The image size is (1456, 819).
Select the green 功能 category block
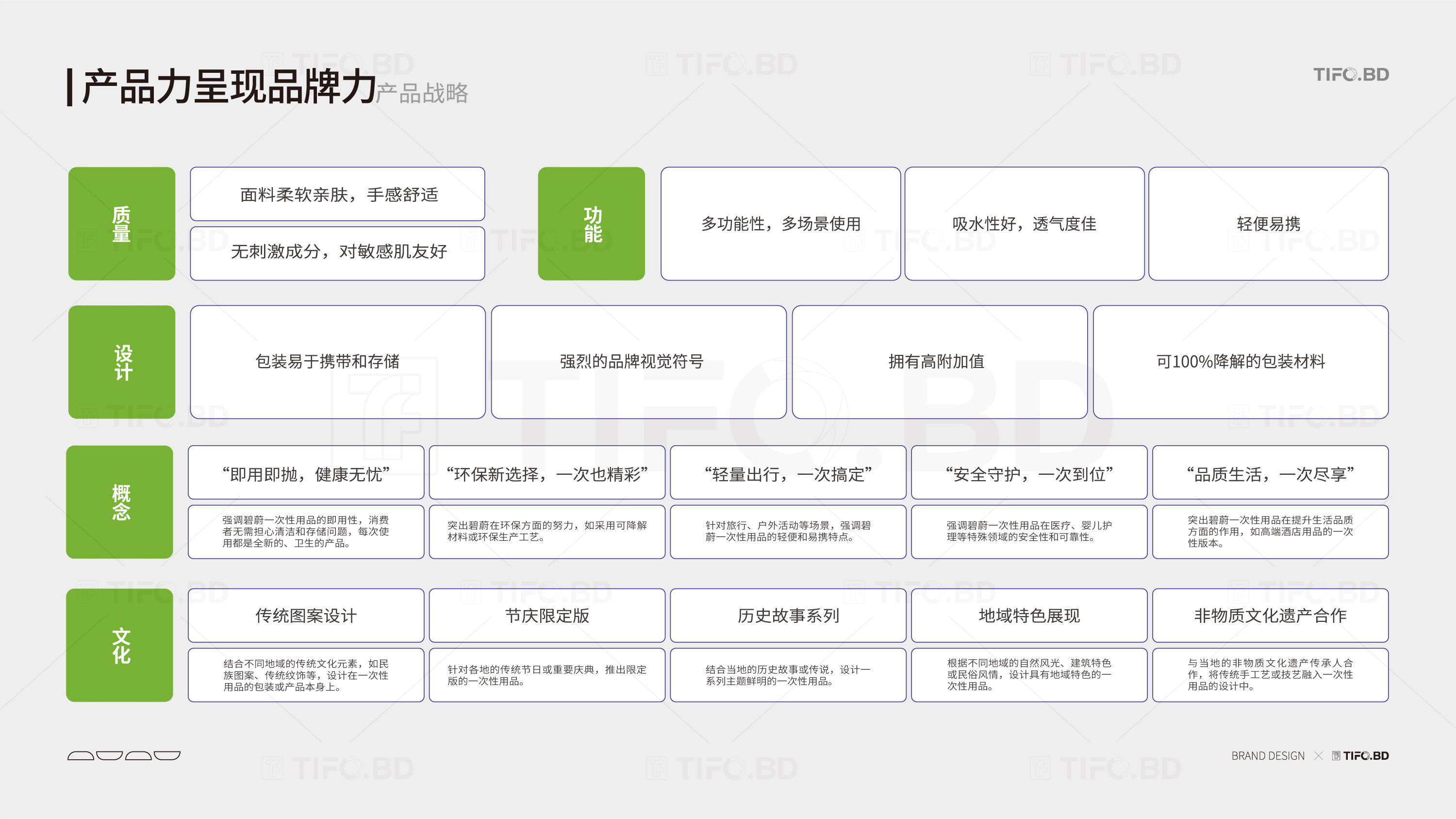coord(591,224)
